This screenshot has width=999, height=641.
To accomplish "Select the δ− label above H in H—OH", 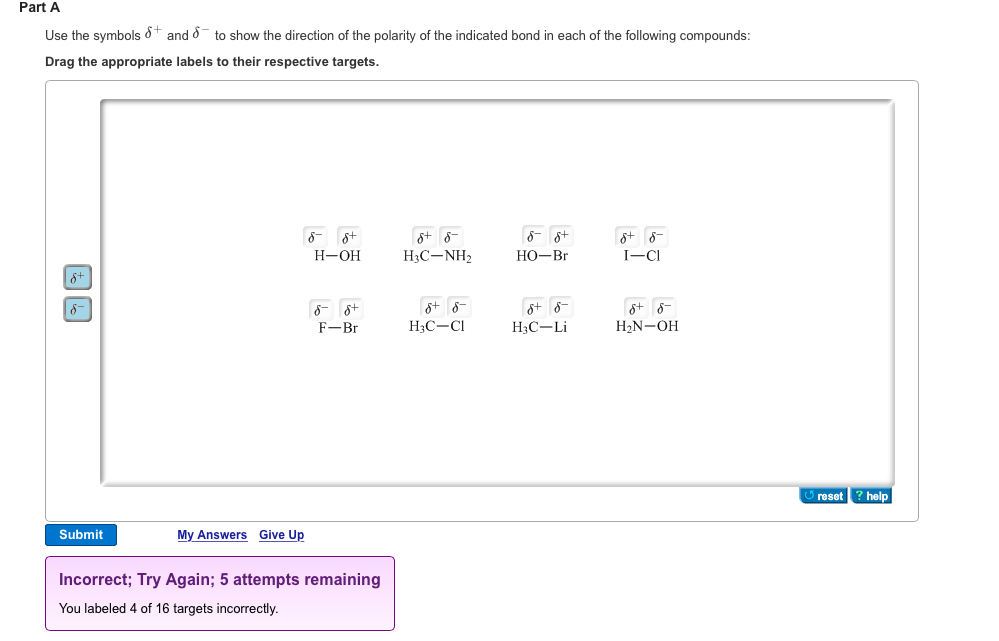I will pos(315,237).
